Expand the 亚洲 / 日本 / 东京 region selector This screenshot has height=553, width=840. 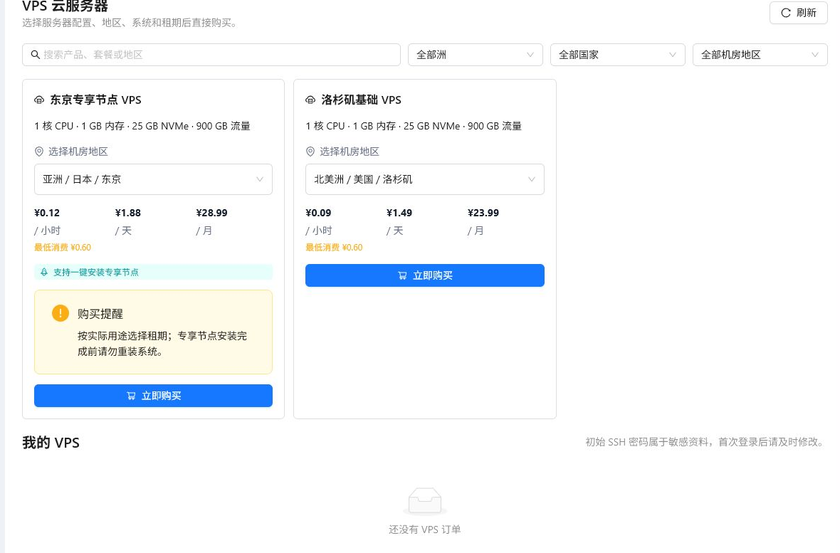tap(153, 179)
